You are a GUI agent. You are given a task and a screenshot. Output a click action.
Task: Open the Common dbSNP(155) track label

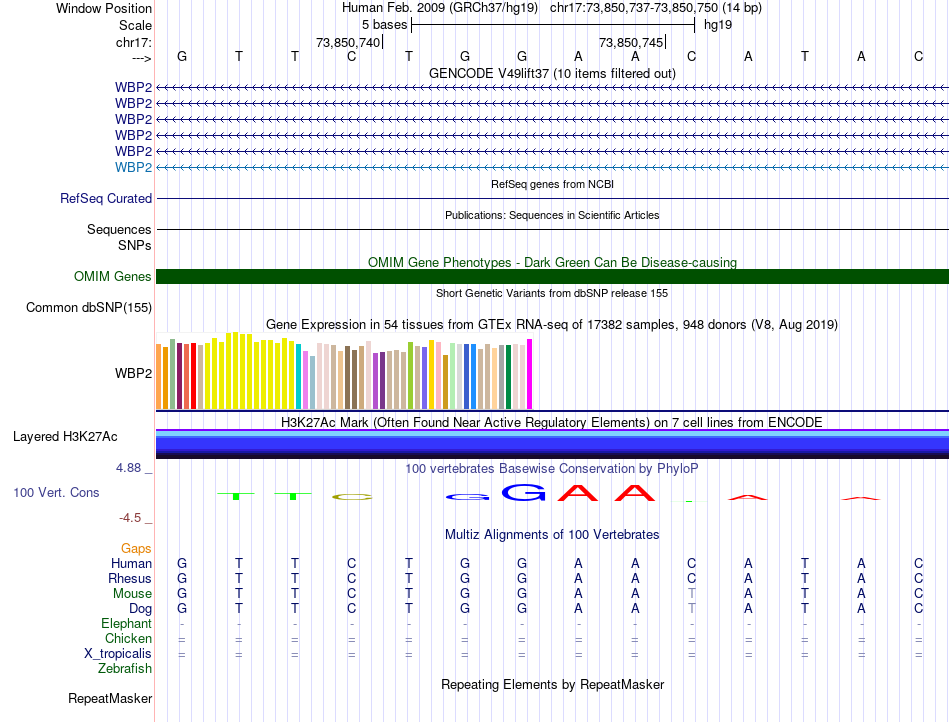click(89, 308)
